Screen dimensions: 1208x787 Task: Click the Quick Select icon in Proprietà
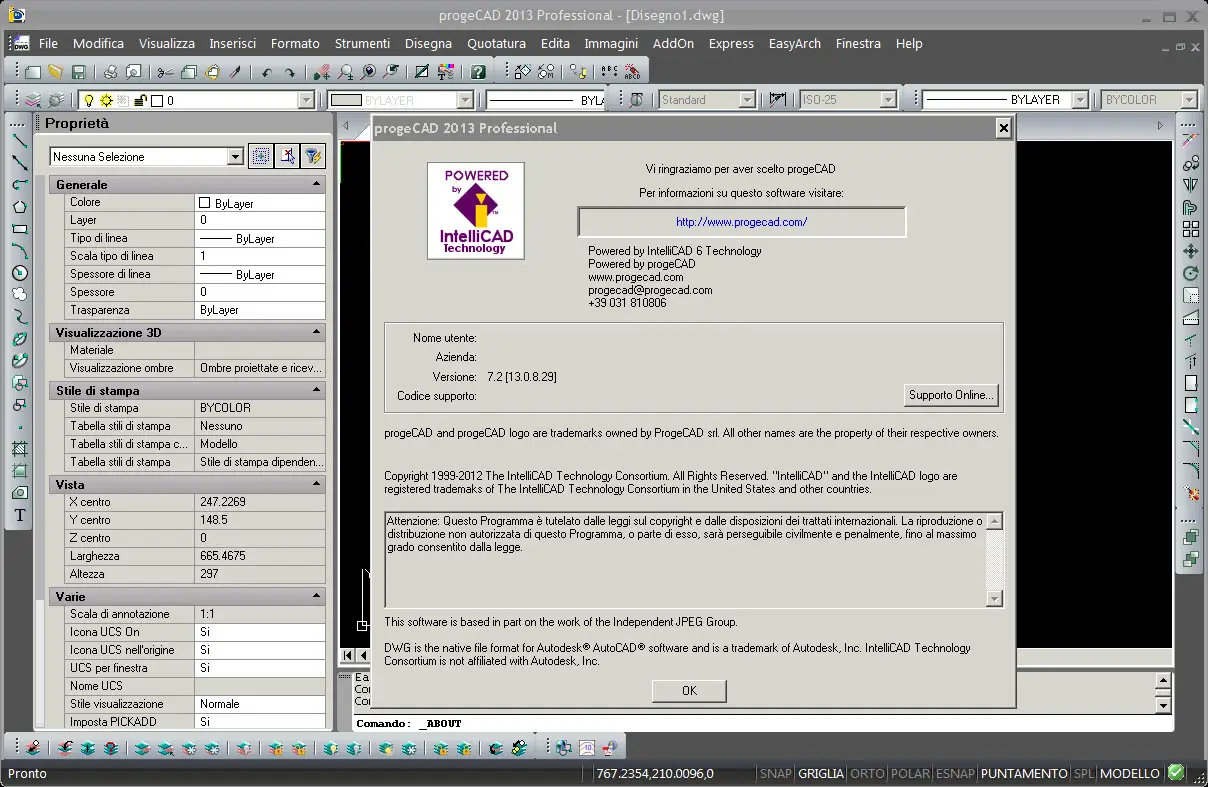click(x=261, y=156)
